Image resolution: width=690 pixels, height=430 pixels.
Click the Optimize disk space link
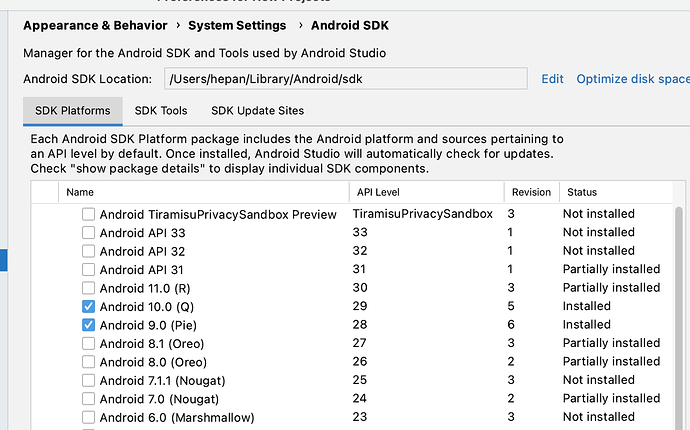[x=632, y=79]
